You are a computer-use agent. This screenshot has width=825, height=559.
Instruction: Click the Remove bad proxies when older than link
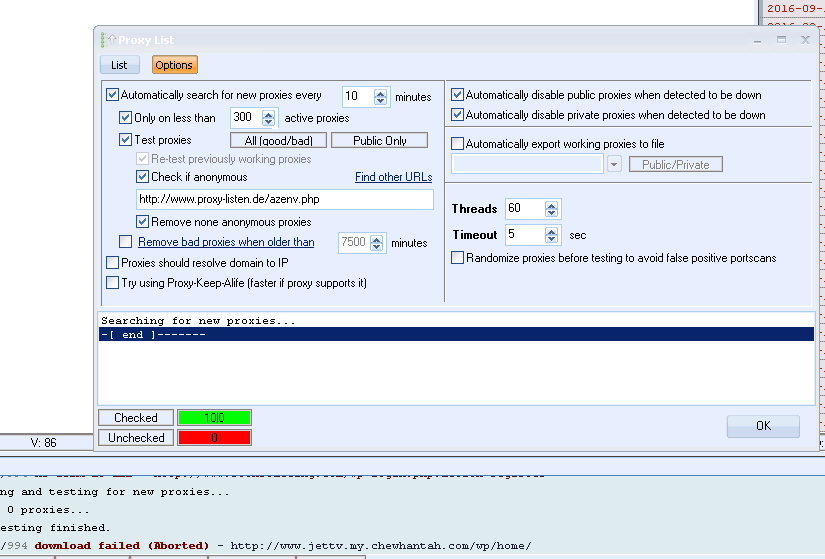(x=226, y=242)
